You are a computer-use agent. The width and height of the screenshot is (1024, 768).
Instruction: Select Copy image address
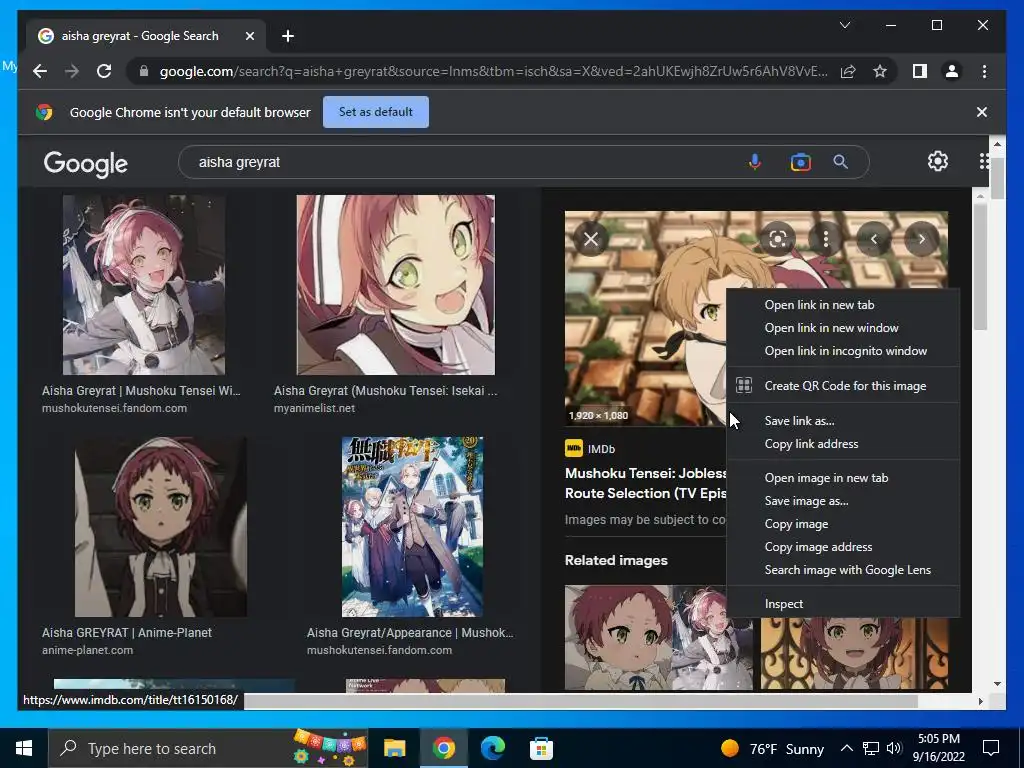pos(842,547)
